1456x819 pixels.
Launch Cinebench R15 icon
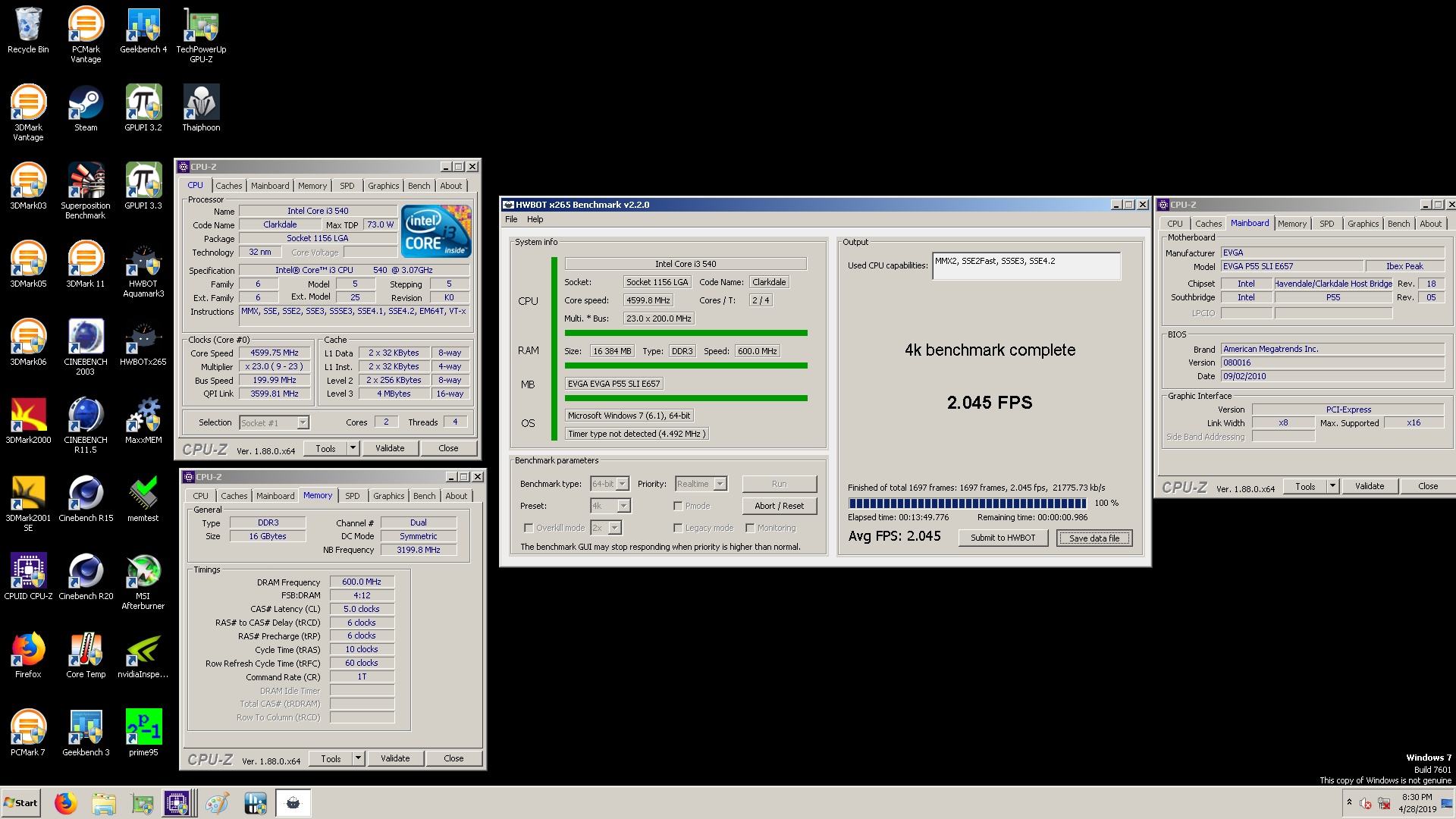click(x=86, y=499)
